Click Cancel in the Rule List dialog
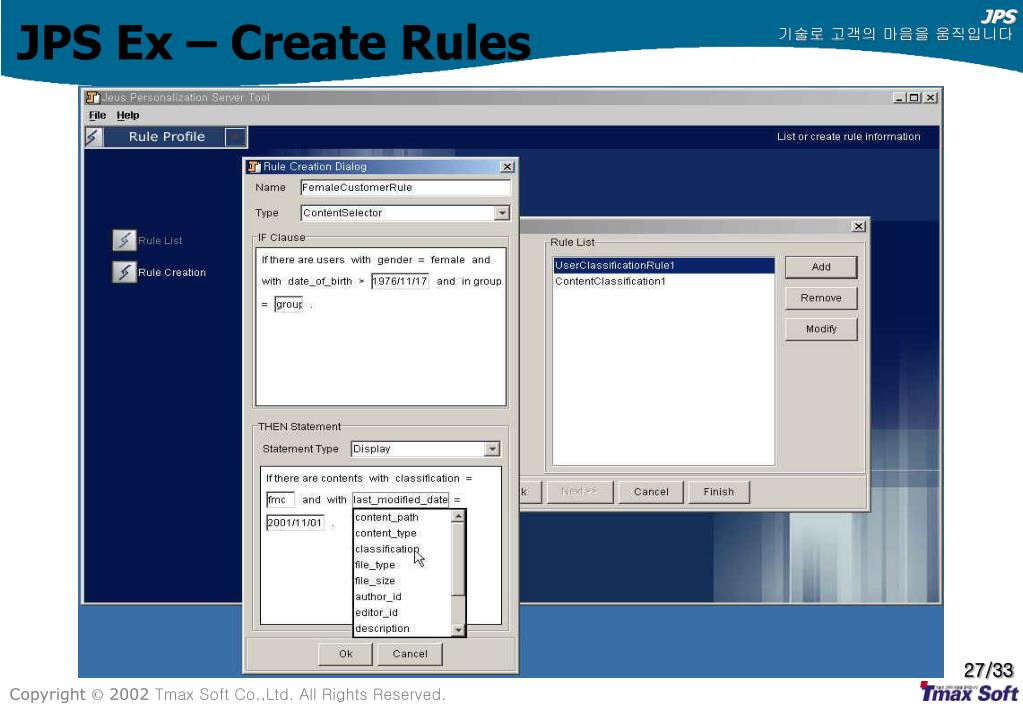Screen dimensions: 1023x708 coord(651,492)
